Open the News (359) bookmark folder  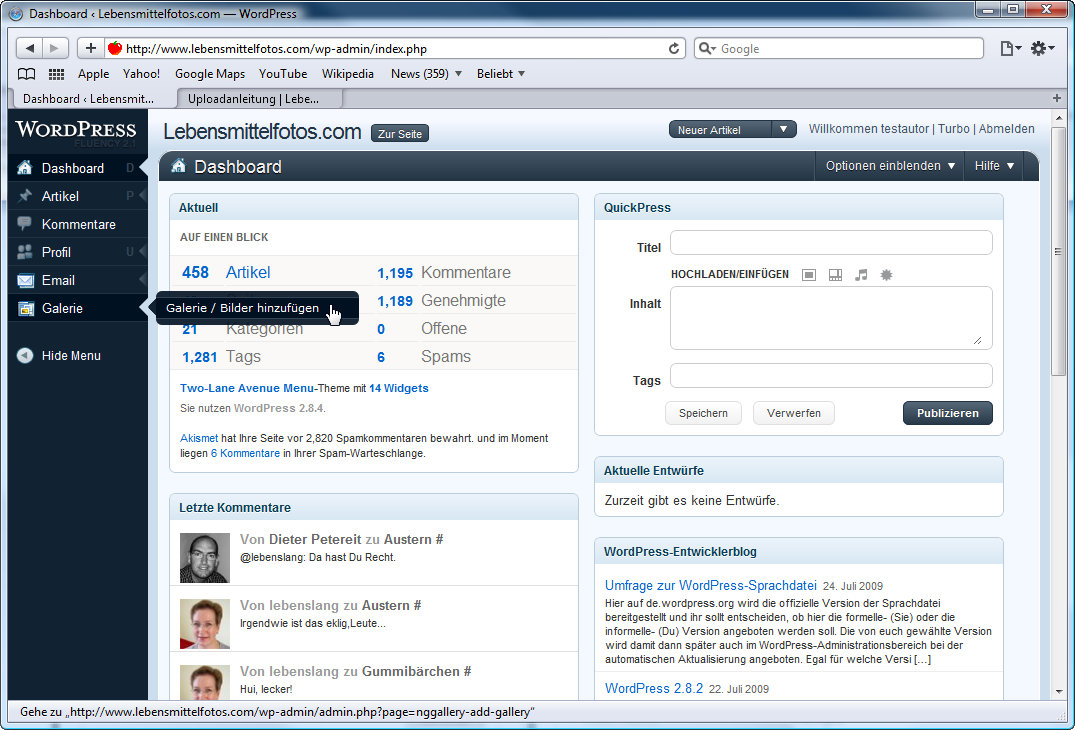426,74
